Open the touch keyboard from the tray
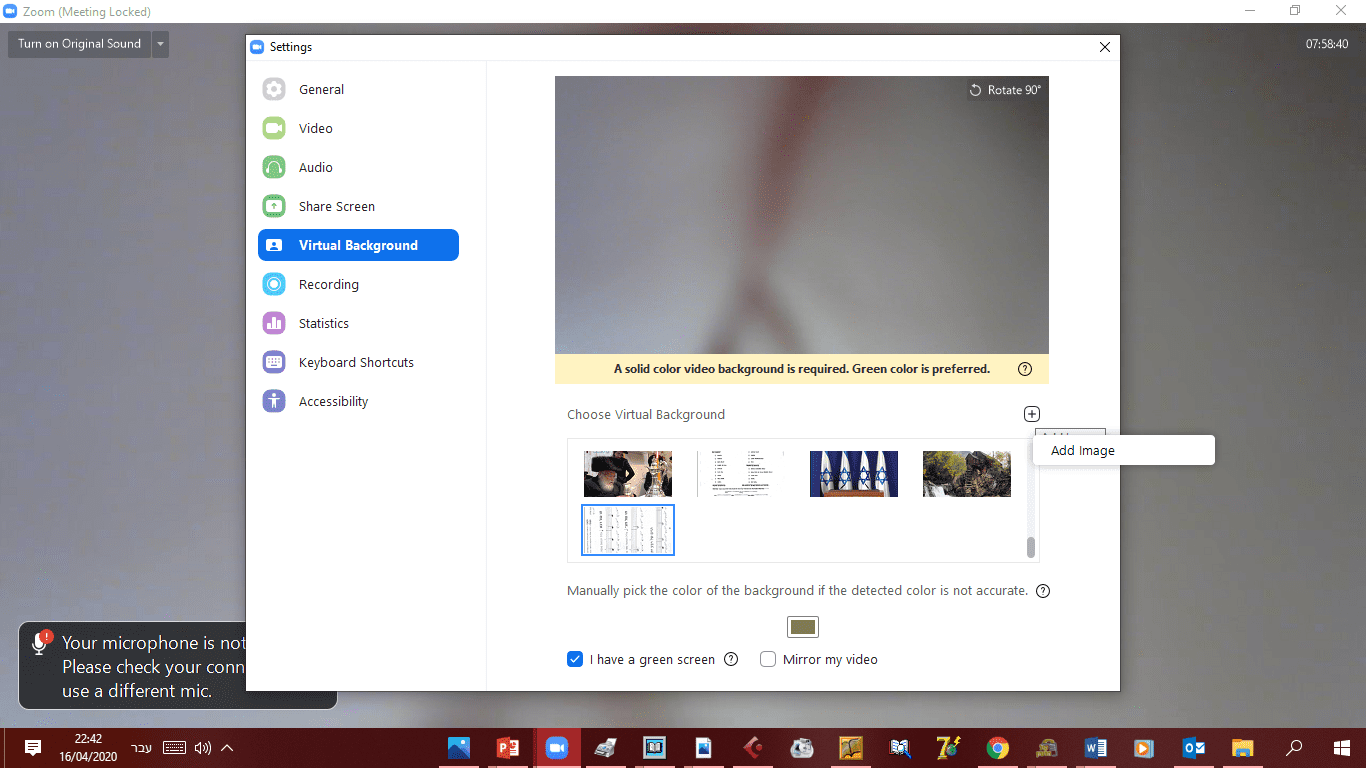Viewport: 1366px width, 768px height. tap(174, 748)
